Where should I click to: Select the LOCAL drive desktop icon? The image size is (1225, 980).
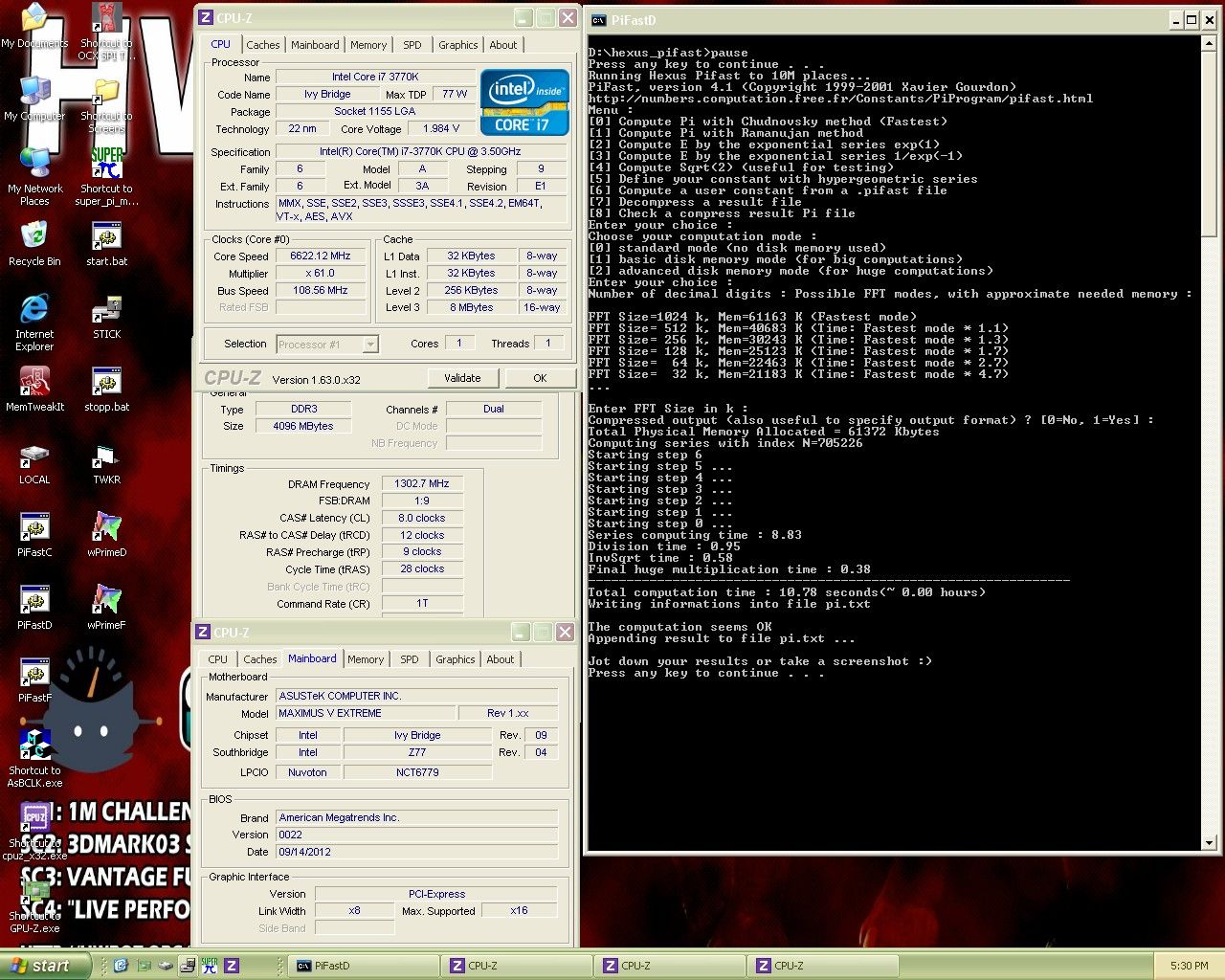34,462
